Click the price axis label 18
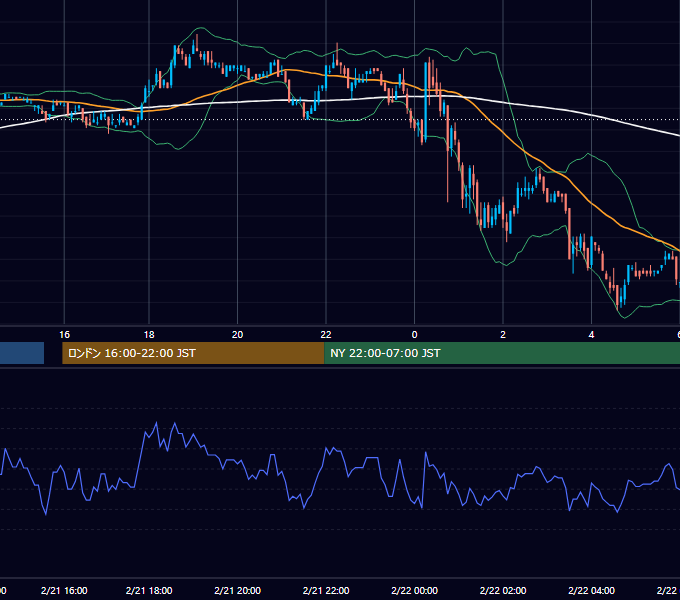Image resolution: width=680 pixels, height=600 pixels. coord(149,335)
